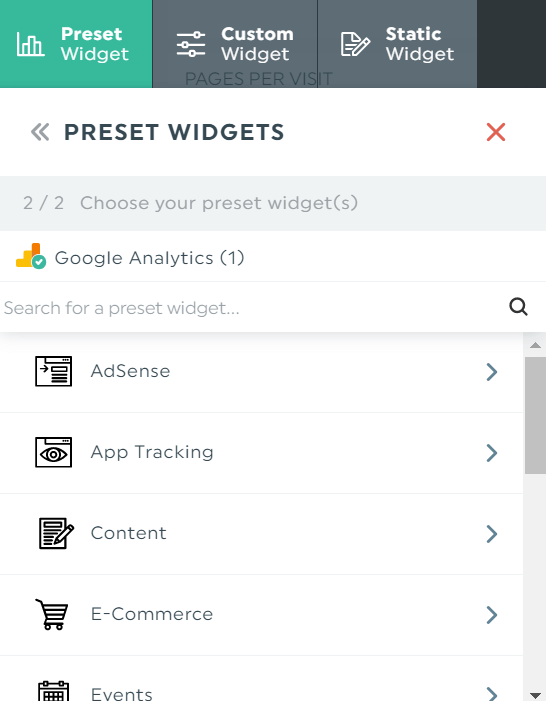Switch to the Custom Widget tab
This screenshot has width=546, height=701.
click(235, 44)
